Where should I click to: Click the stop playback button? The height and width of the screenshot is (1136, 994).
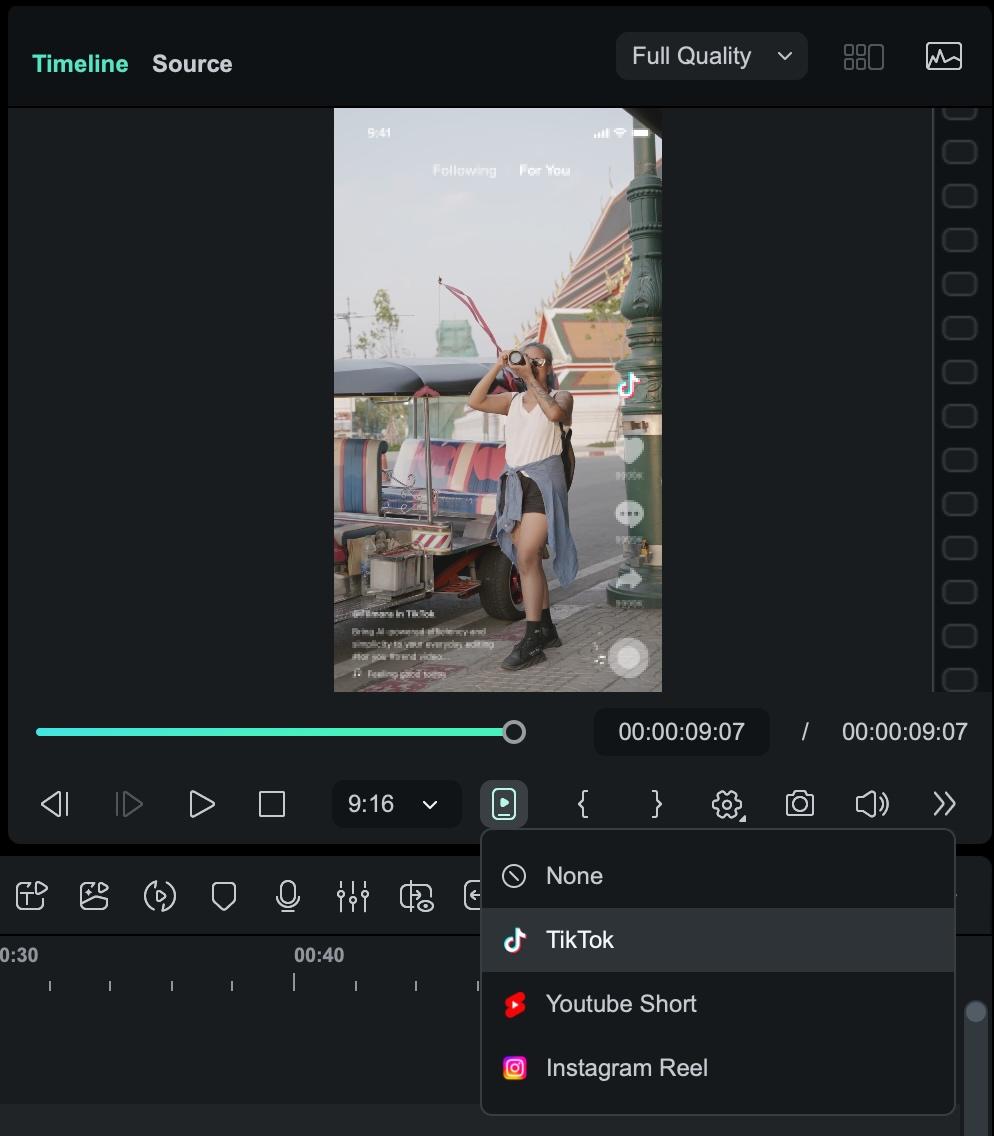(272, 804)
